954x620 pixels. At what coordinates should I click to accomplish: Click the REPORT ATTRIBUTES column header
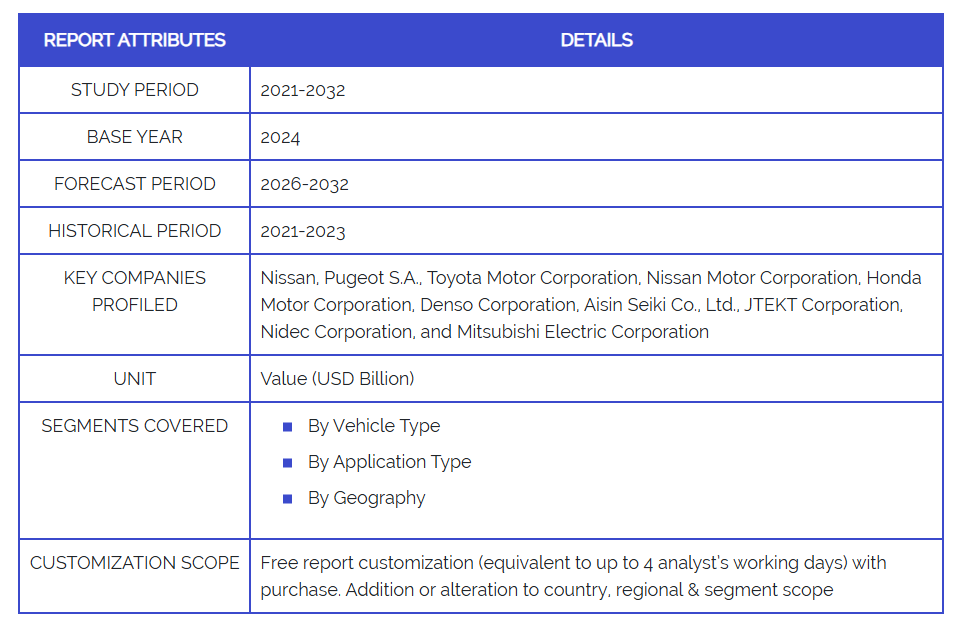click(x=135, y=40)
